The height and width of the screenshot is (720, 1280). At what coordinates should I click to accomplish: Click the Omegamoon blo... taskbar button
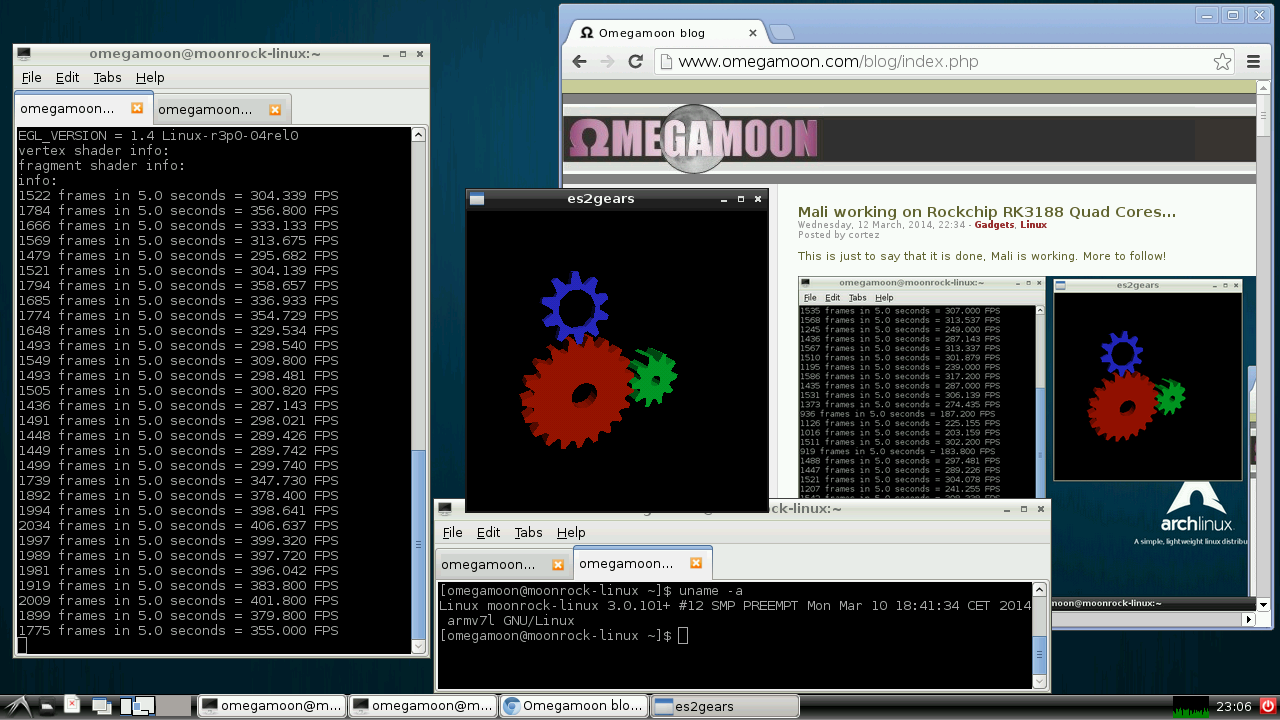(x=573, y=706)
